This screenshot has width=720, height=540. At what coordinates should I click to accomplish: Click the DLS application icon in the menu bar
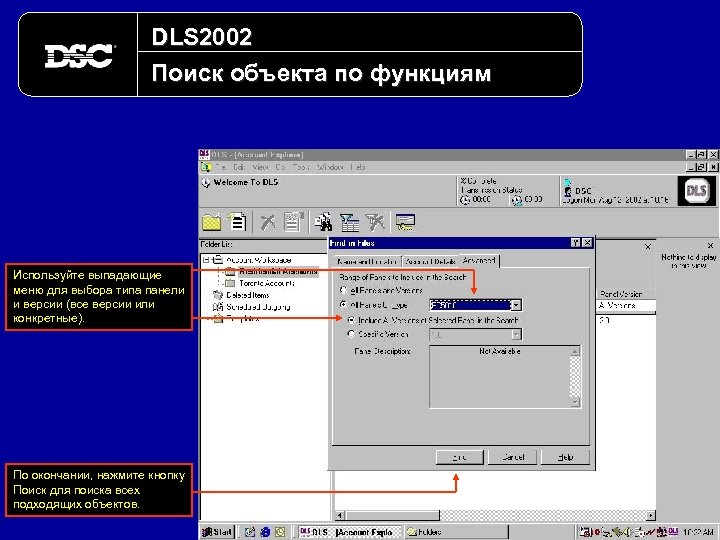206,167
